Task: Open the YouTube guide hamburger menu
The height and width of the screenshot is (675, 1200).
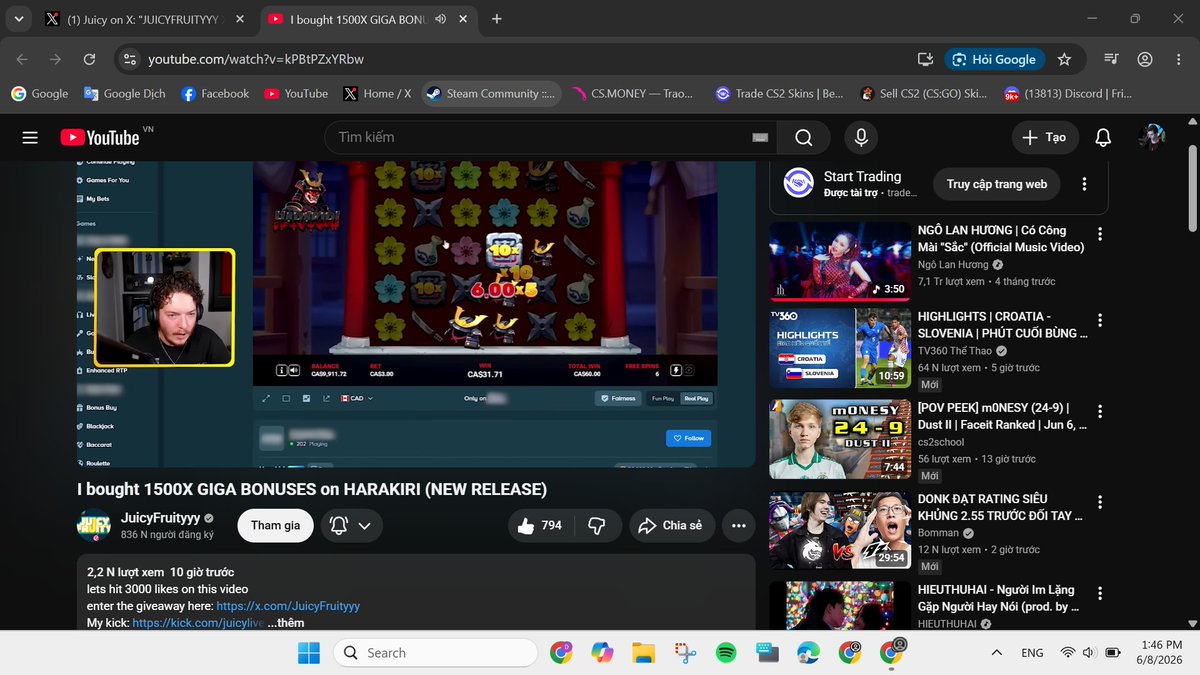Action: [x=30, y=138]
